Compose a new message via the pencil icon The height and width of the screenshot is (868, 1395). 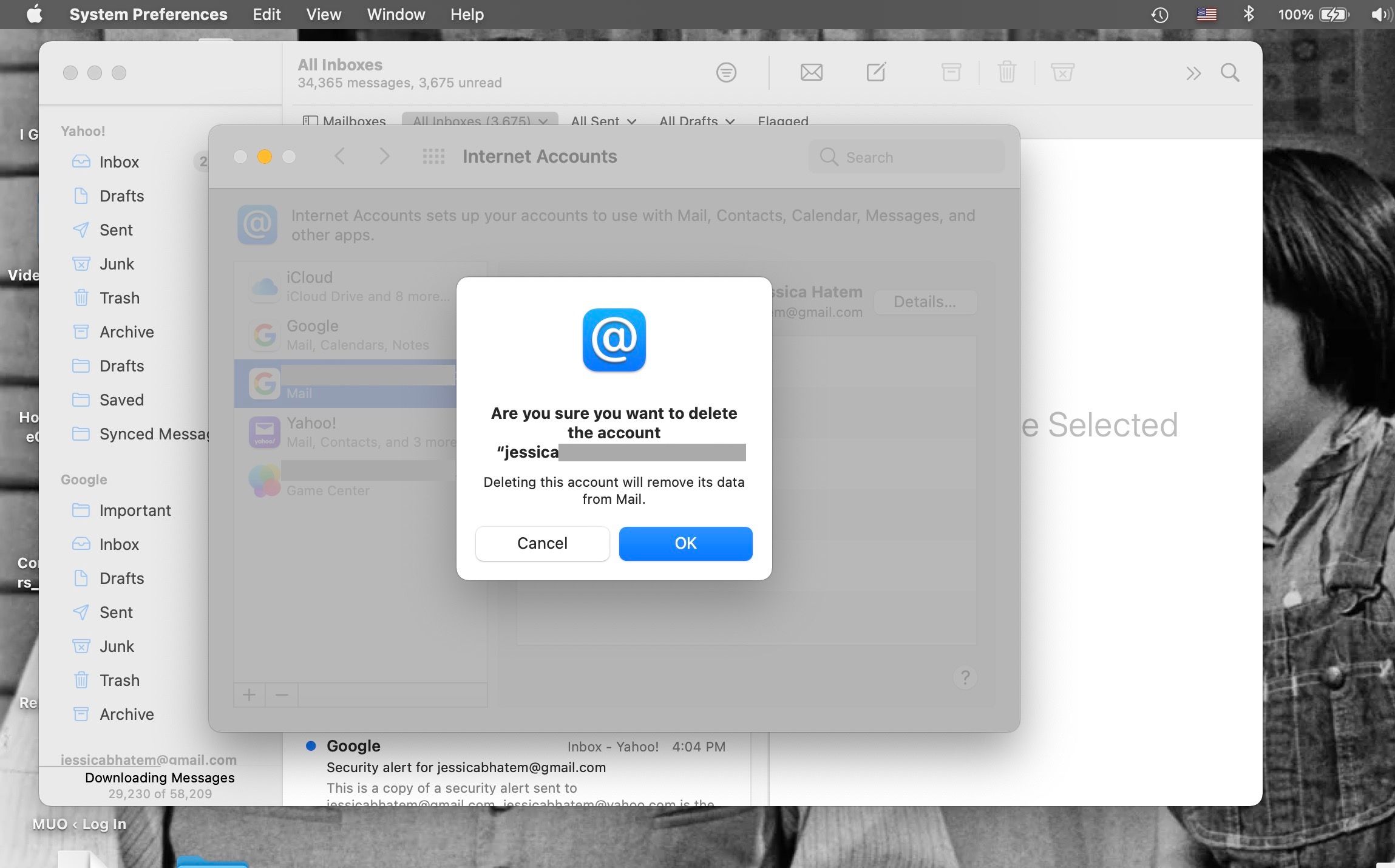click(876, 72)
